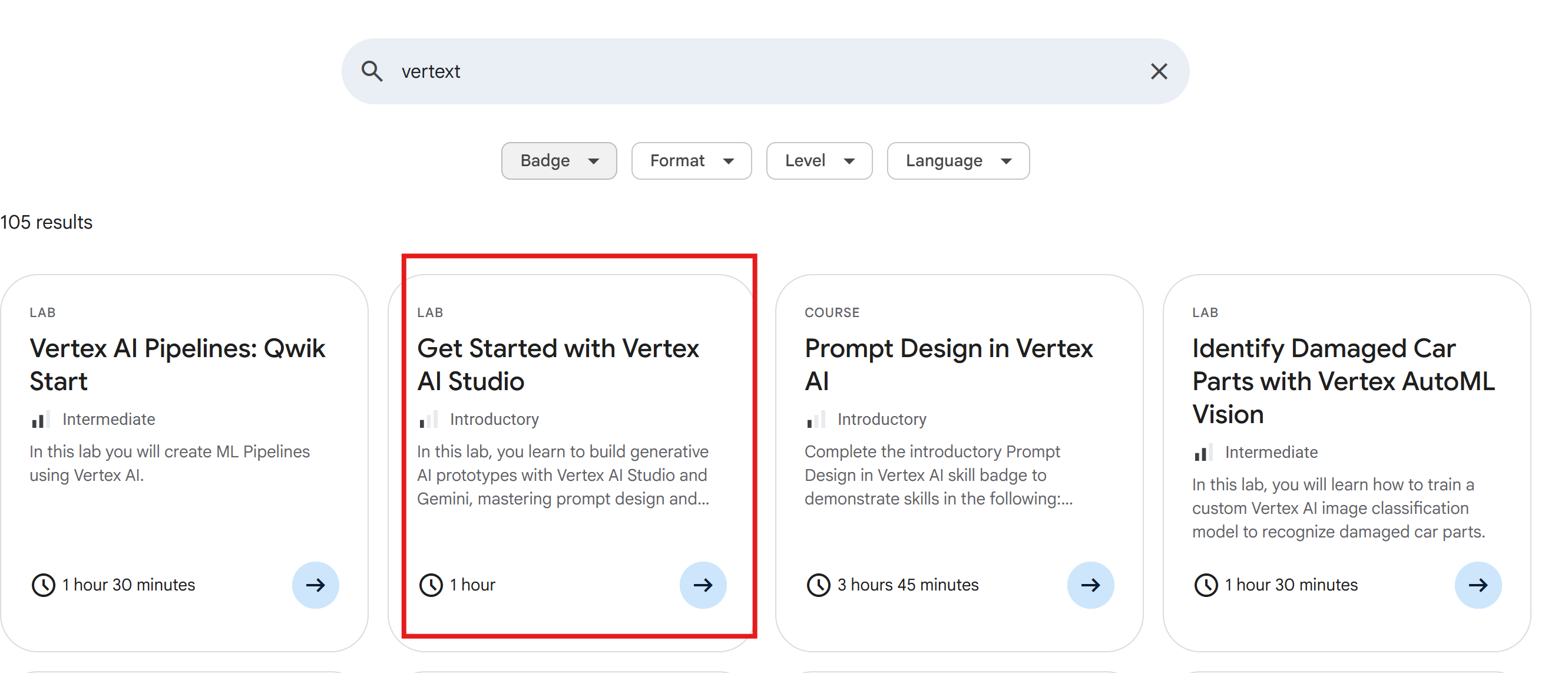
Task: Click the search magnifier icon
Action: tap(372, 71)
